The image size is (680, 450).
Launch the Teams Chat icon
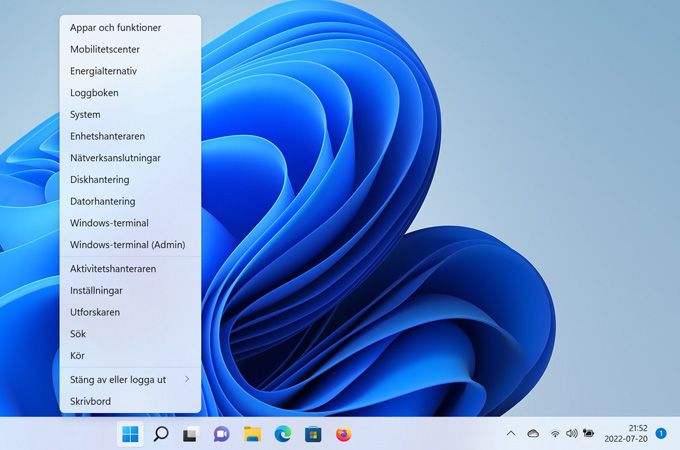click(222, 434)
